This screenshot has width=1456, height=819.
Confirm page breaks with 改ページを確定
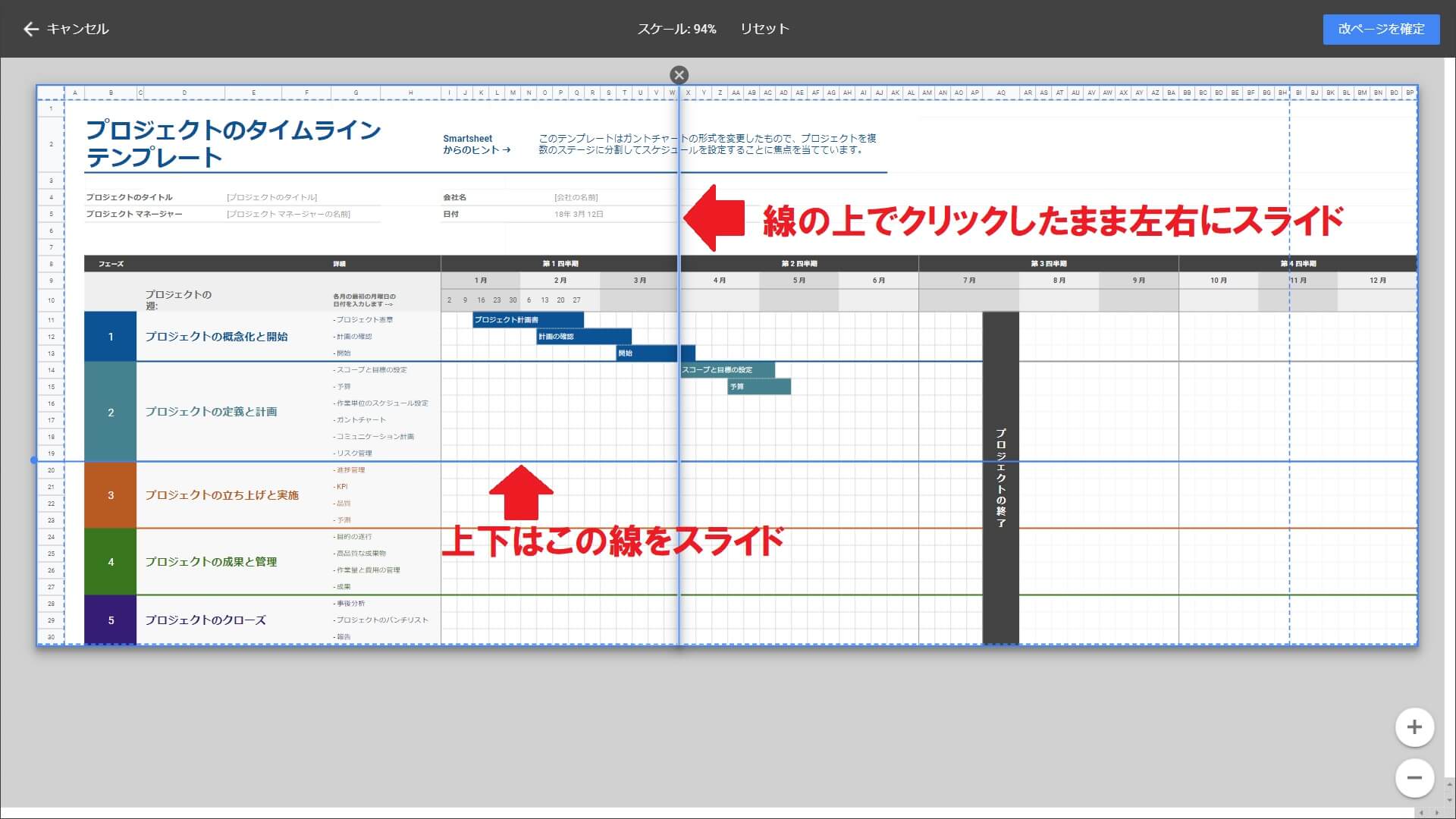click(1381, 29)
